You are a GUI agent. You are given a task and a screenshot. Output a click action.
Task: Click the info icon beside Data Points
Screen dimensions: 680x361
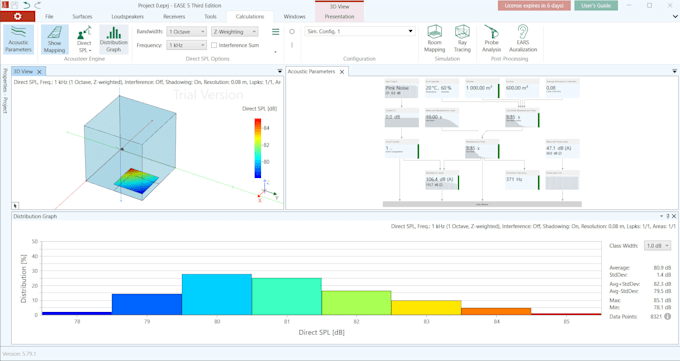click(667, 317)
